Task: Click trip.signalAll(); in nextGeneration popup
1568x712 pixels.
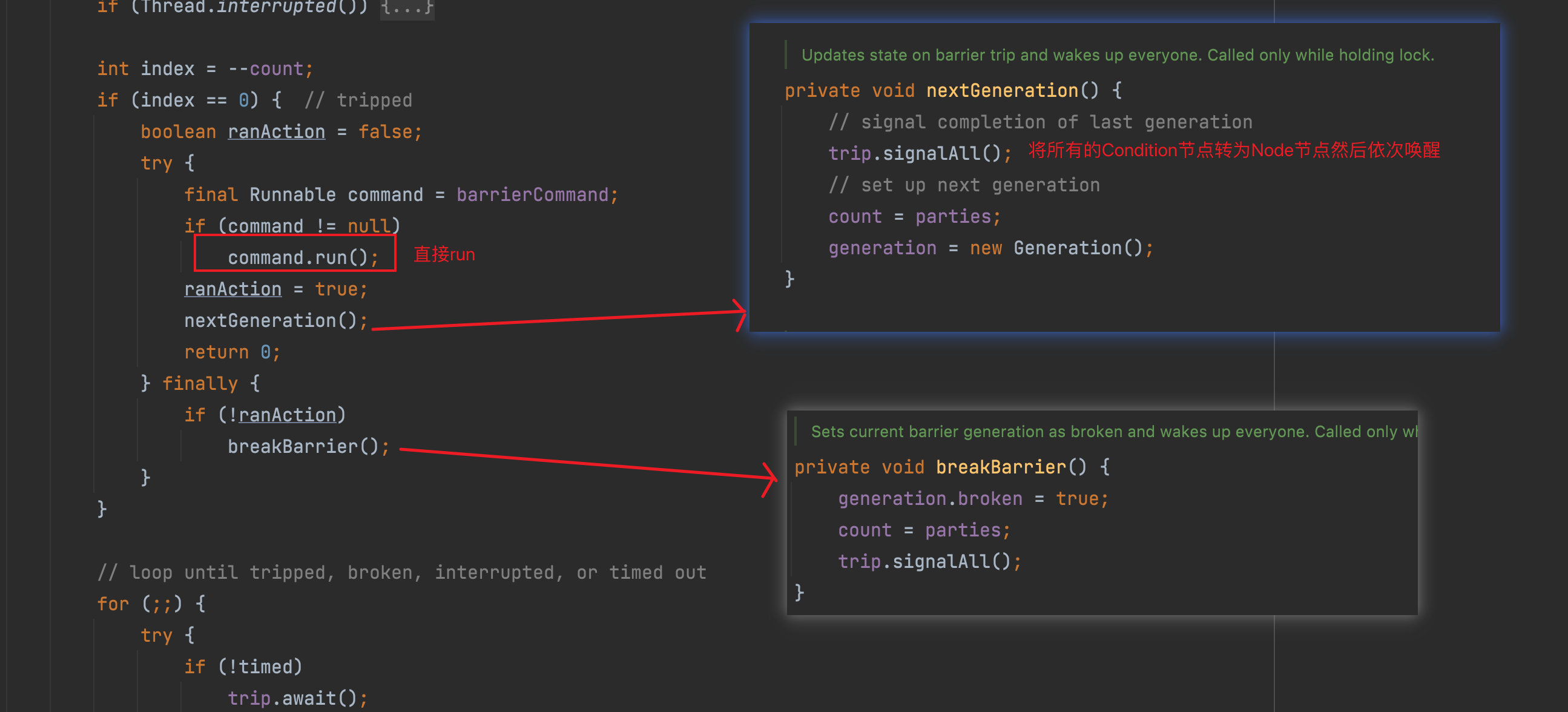Action: tap(920, 153)
